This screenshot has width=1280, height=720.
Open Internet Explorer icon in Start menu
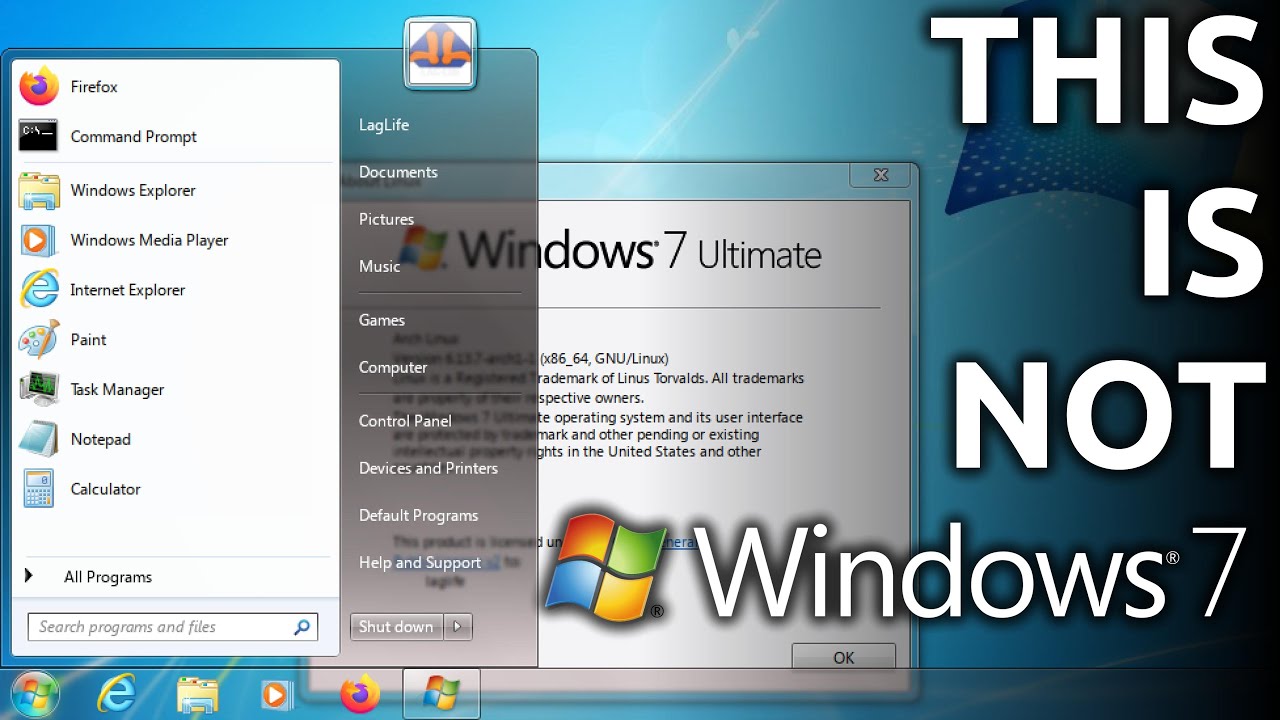tap(39, 290)
